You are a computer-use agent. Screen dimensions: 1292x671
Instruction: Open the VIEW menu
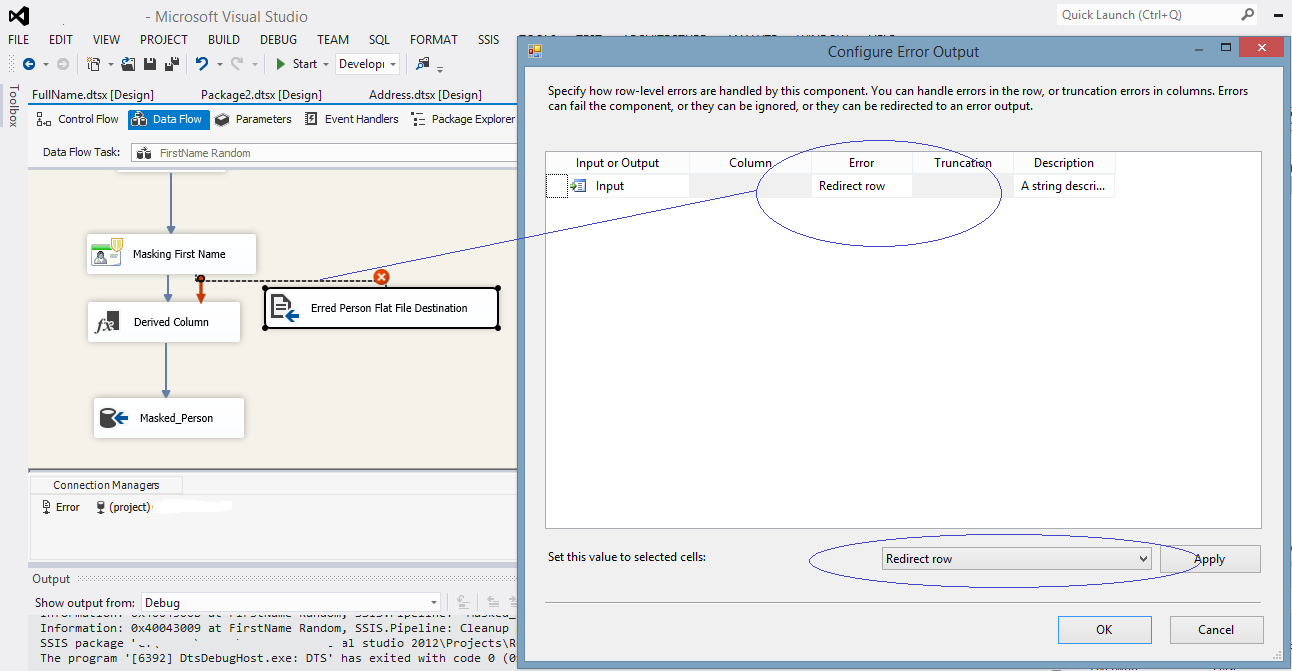click(x=106, y=40)
